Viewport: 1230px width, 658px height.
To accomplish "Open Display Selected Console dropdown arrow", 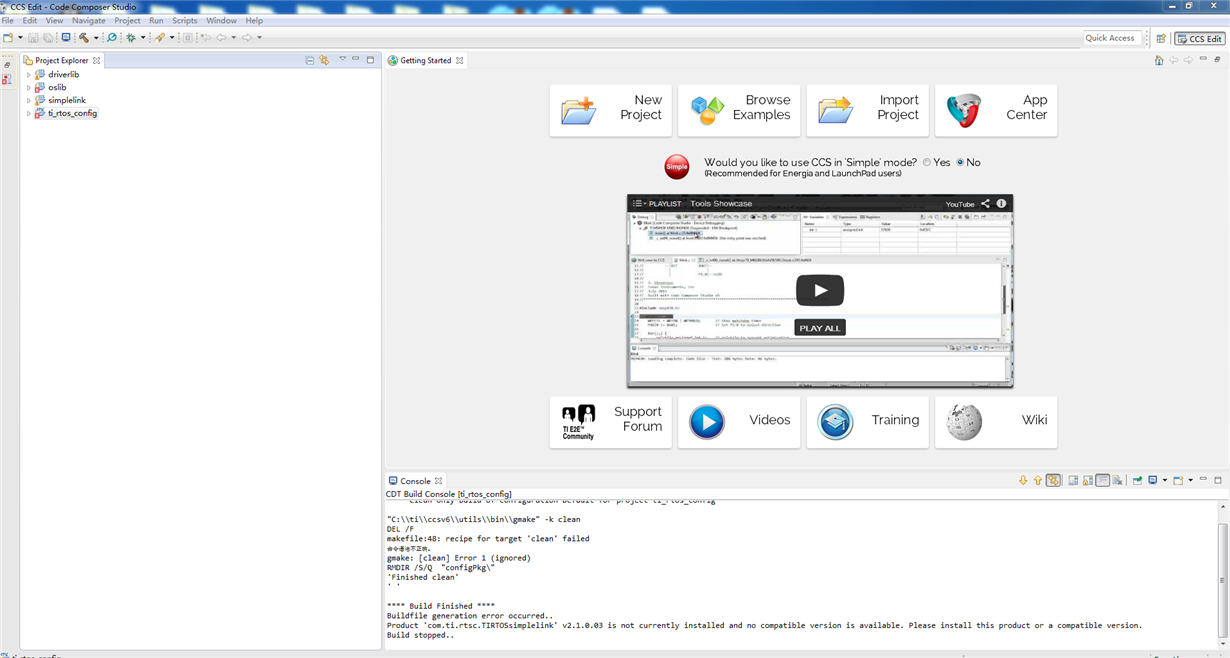I will (1164, 481).
